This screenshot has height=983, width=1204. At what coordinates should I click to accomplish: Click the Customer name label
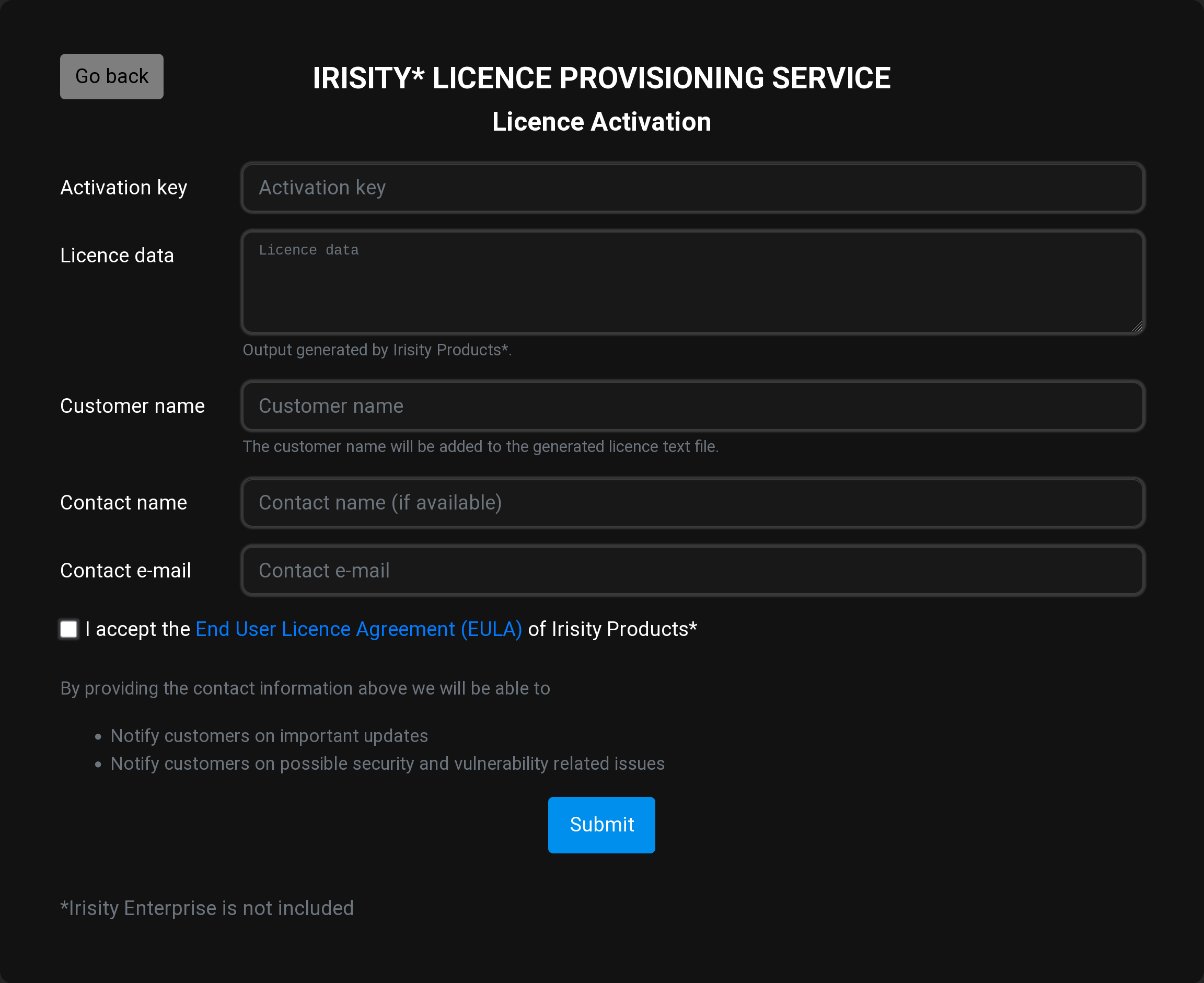click(x=132, y=406)
